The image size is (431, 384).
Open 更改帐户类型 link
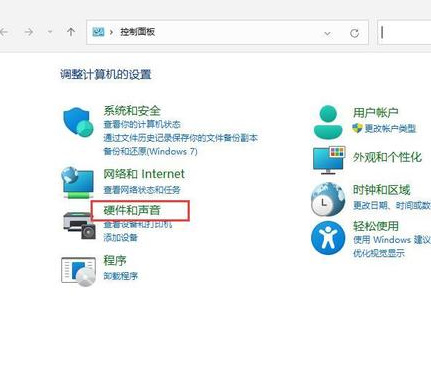[391, 128]
